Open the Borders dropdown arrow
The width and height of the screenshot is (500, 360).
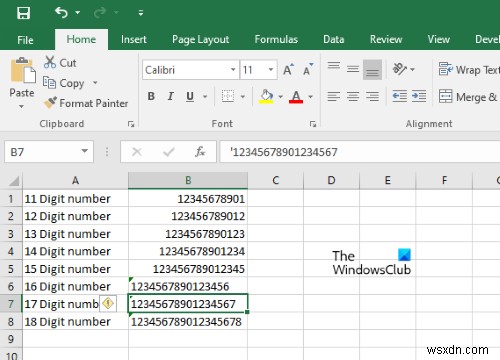[x=243, y=97]
